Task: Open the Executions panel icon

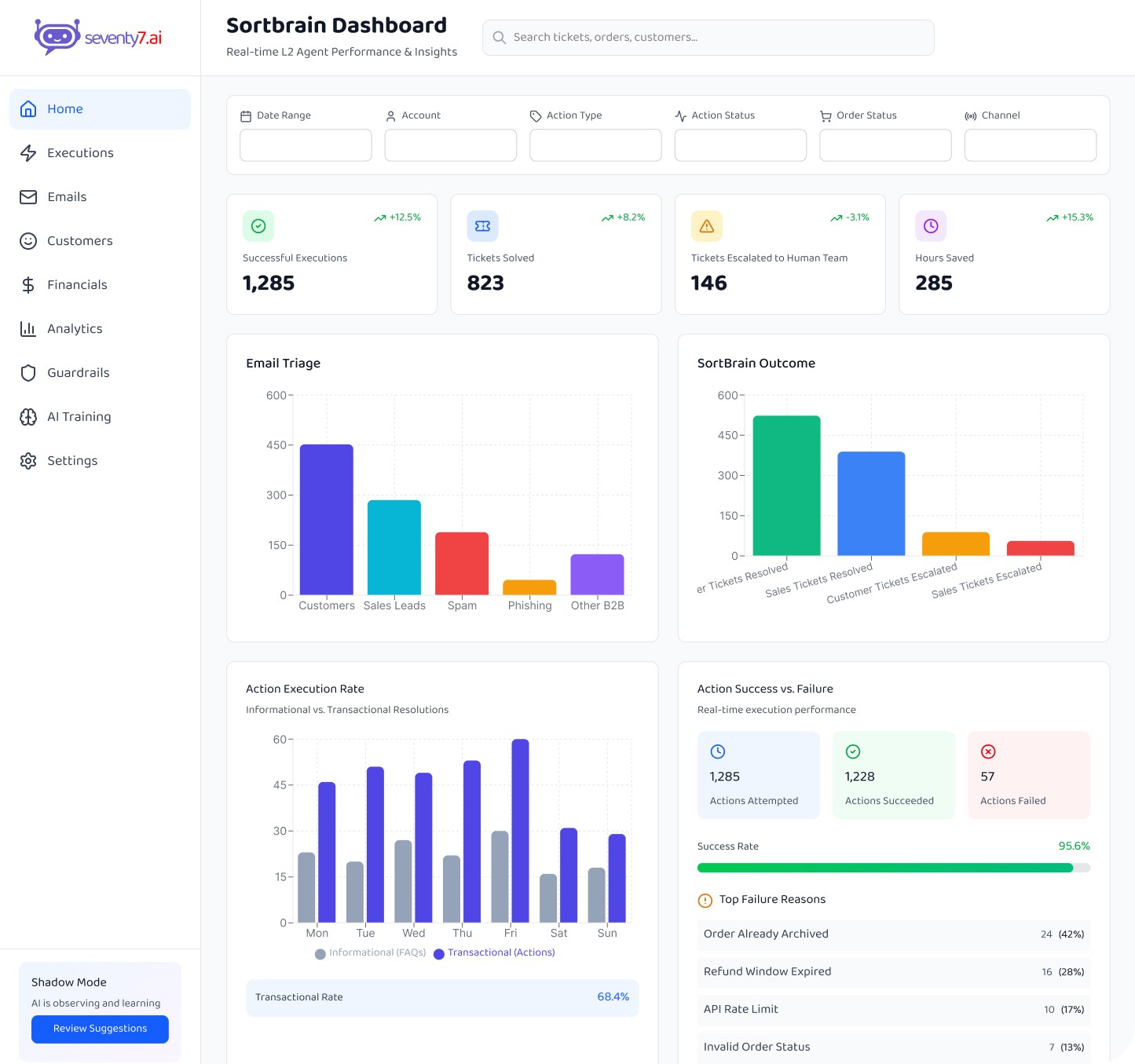Action: coord(27,153)
